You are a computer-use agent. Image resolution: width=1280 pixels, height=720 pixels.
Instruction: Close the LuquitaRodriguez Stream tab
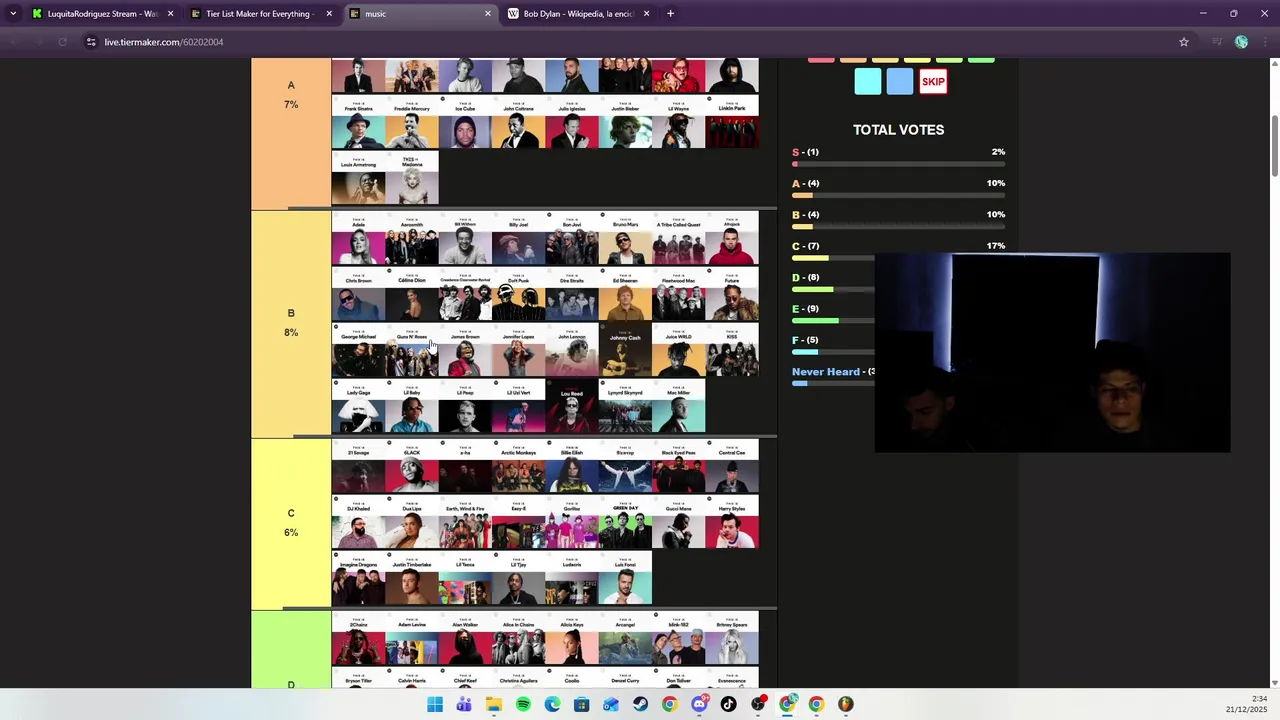(x=170, y=14)
